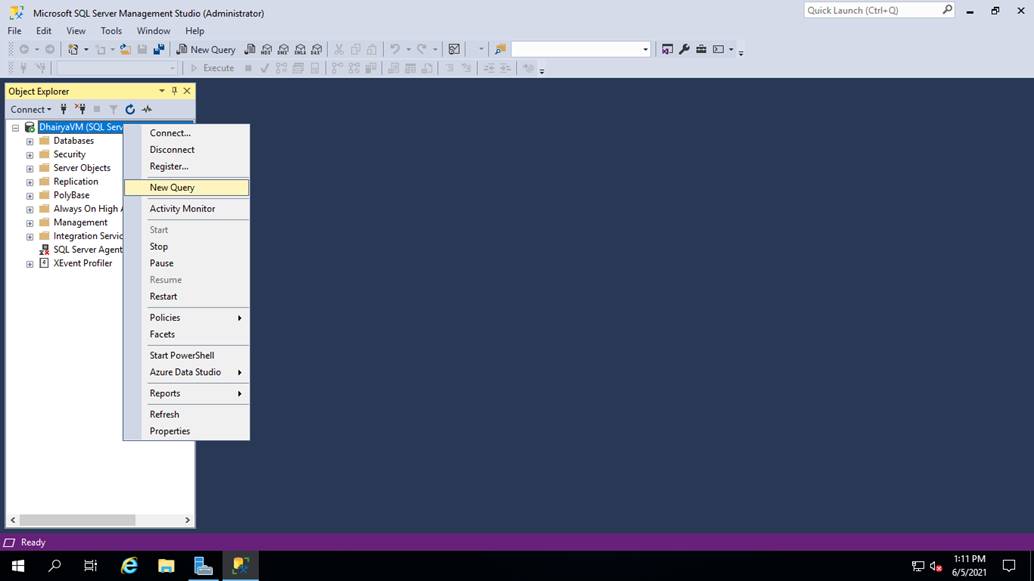The height and width of the screenshot is (581, 1034).
Task: Click the Disconnect icon in Object Explorer
Action: click(79, 109)
